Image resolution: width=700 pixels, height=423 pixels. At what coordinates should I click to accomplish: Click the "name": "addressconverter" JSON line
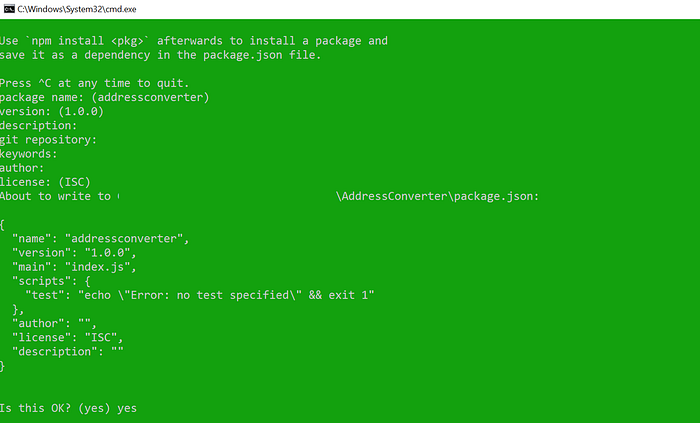[100, 239]
